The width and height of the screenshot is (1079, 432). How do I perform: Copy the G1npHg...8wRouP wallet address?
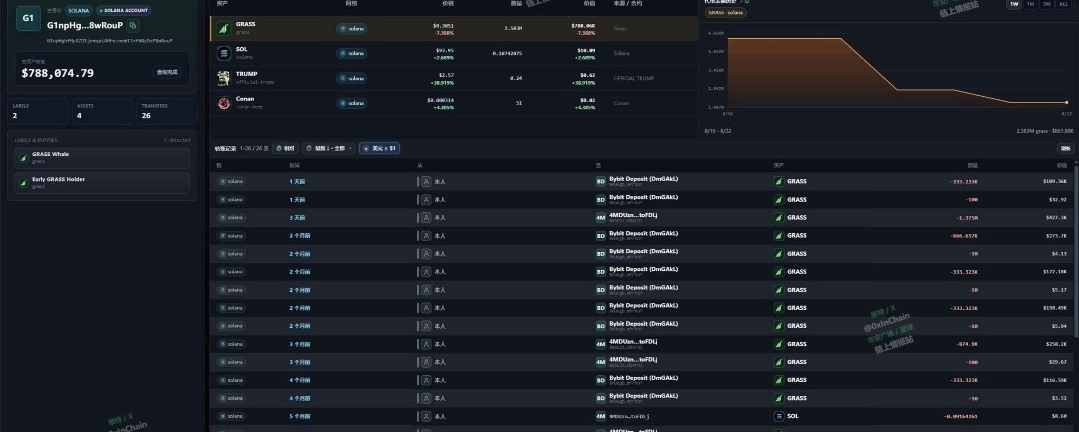pos(133,25)
